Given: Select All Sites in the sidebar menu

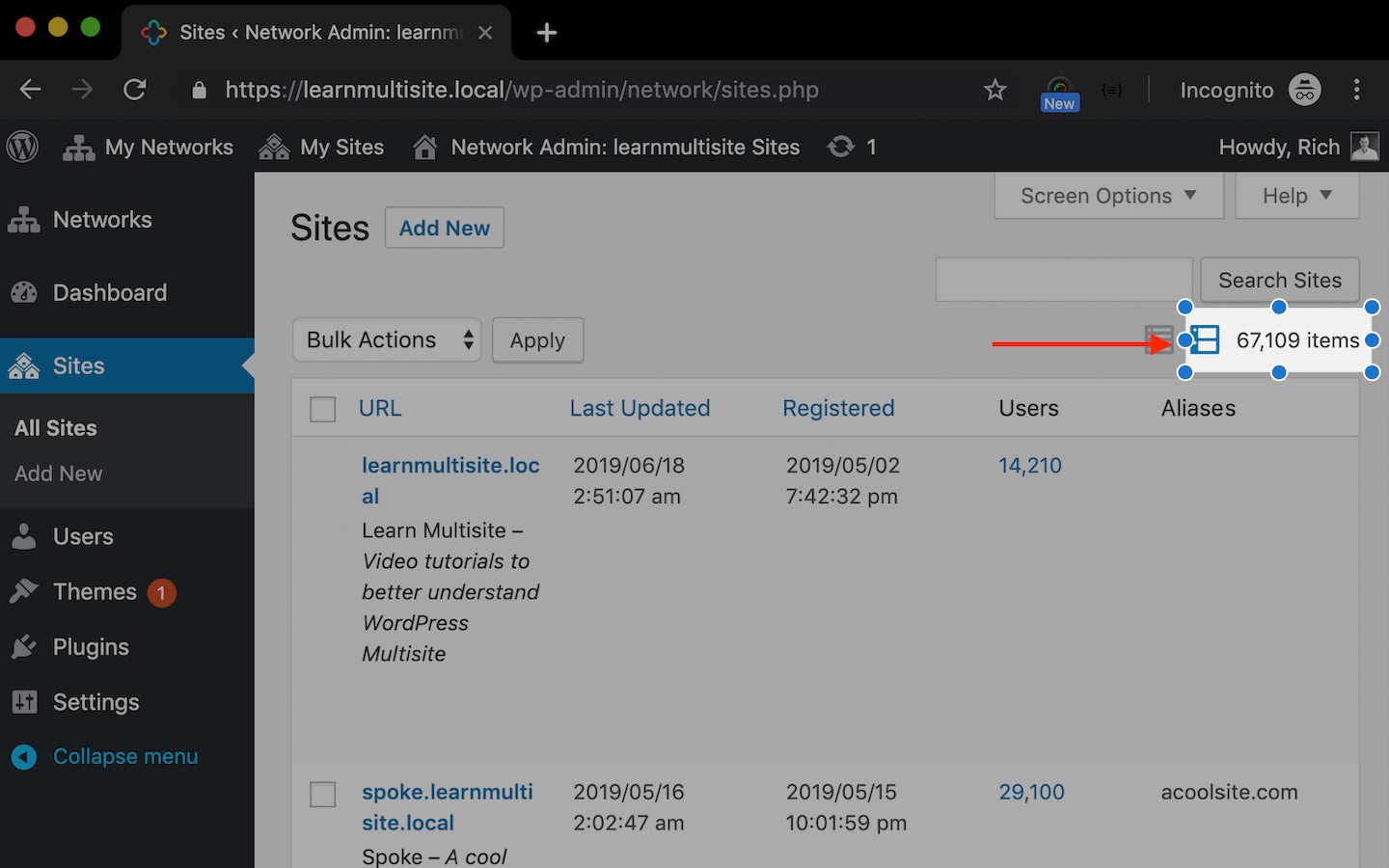Looking at the screenshot, I should tap(55, 427).
